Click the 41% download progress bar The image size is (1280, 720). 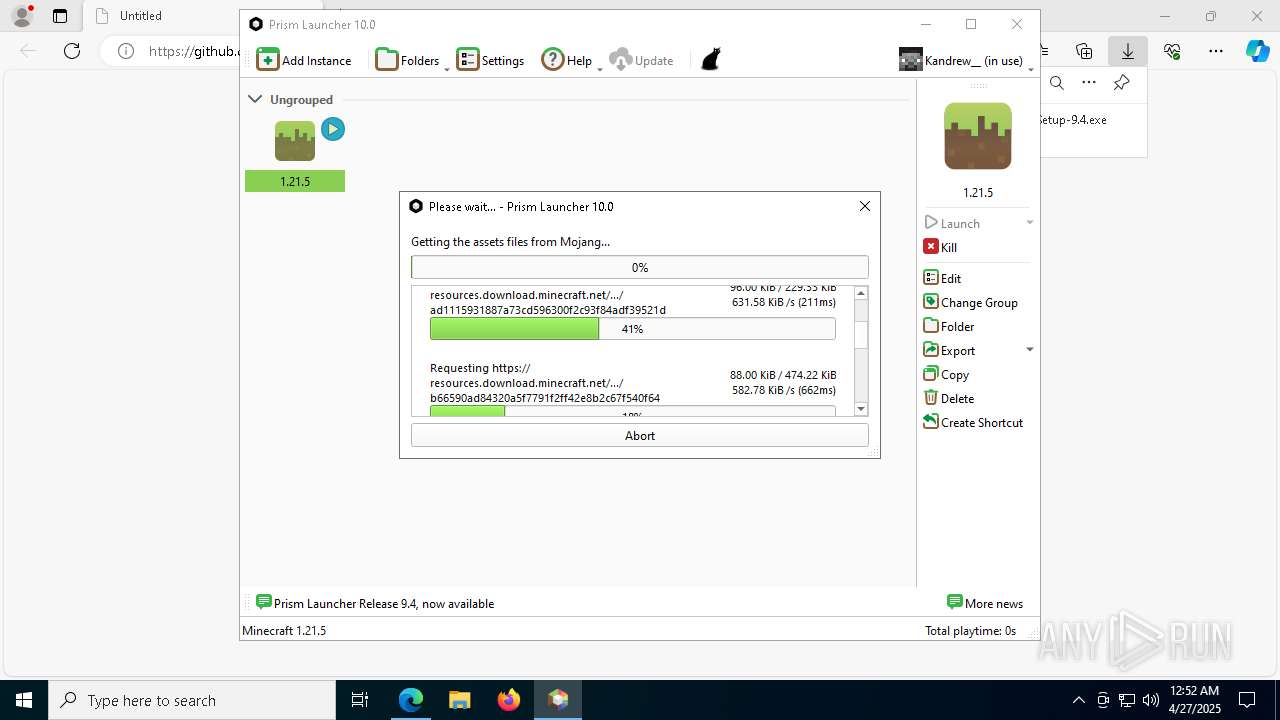[633, 329]
